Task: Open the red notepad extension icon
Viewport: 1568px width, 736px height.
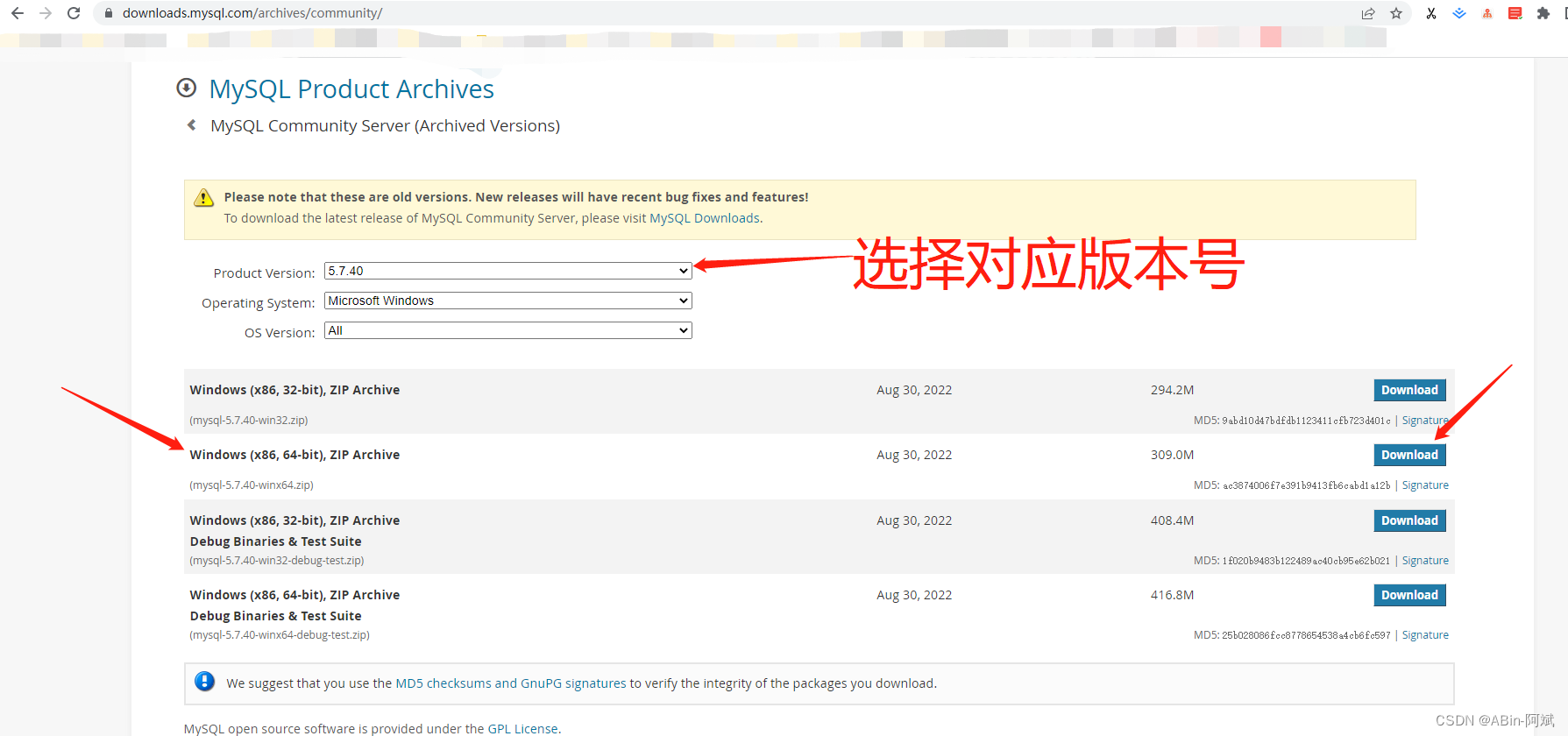Action: coord(1515,13)
